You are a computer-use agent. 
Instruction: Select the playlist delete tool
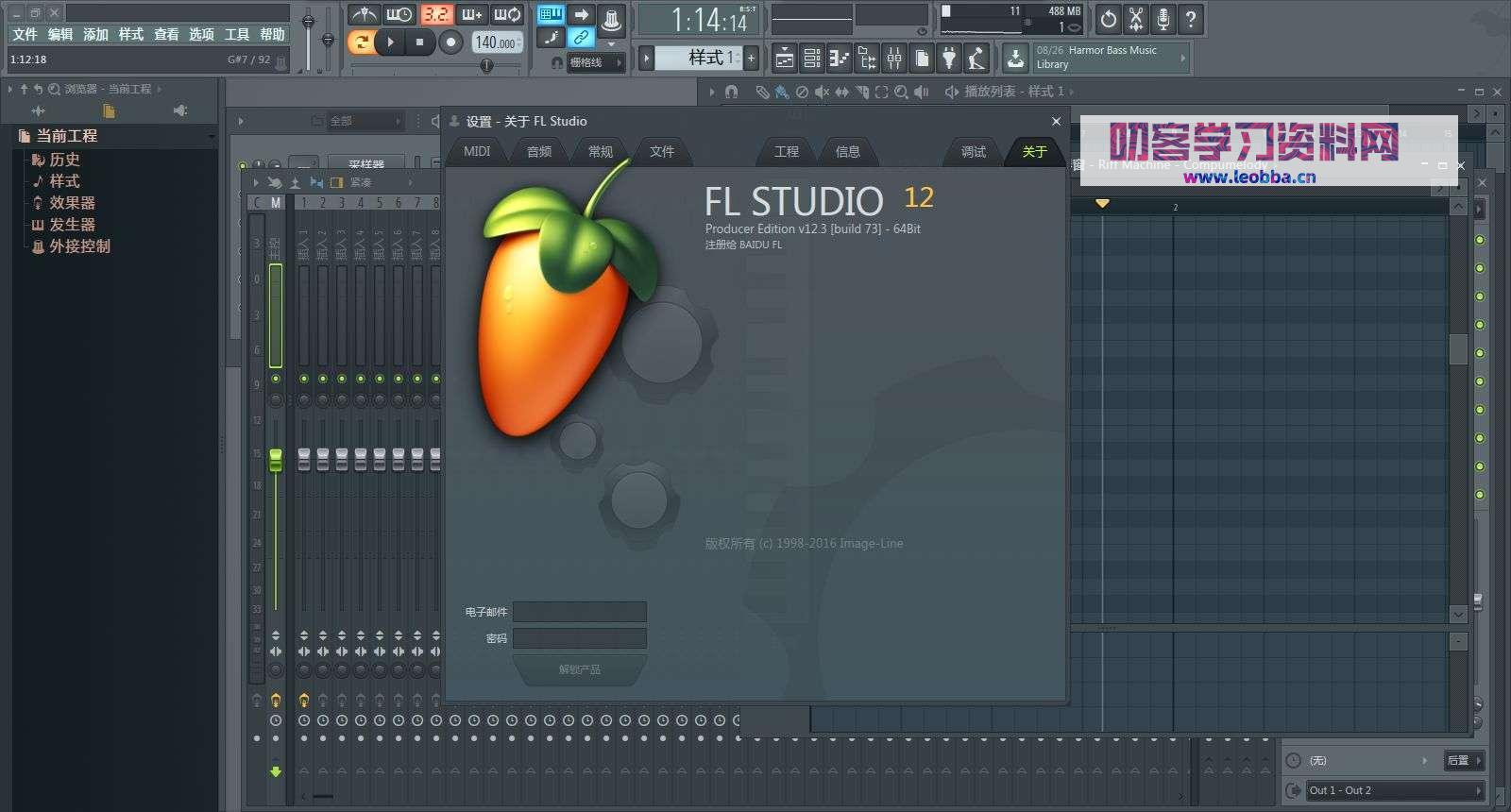[802, 92]
